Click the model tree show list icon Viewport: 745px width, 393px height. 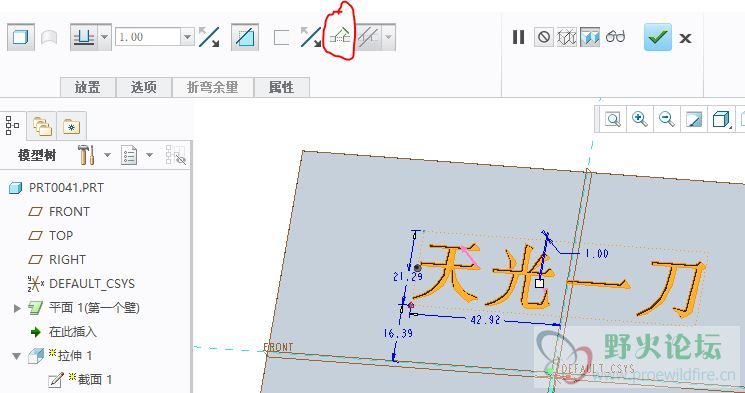click(x=129, y=155)
